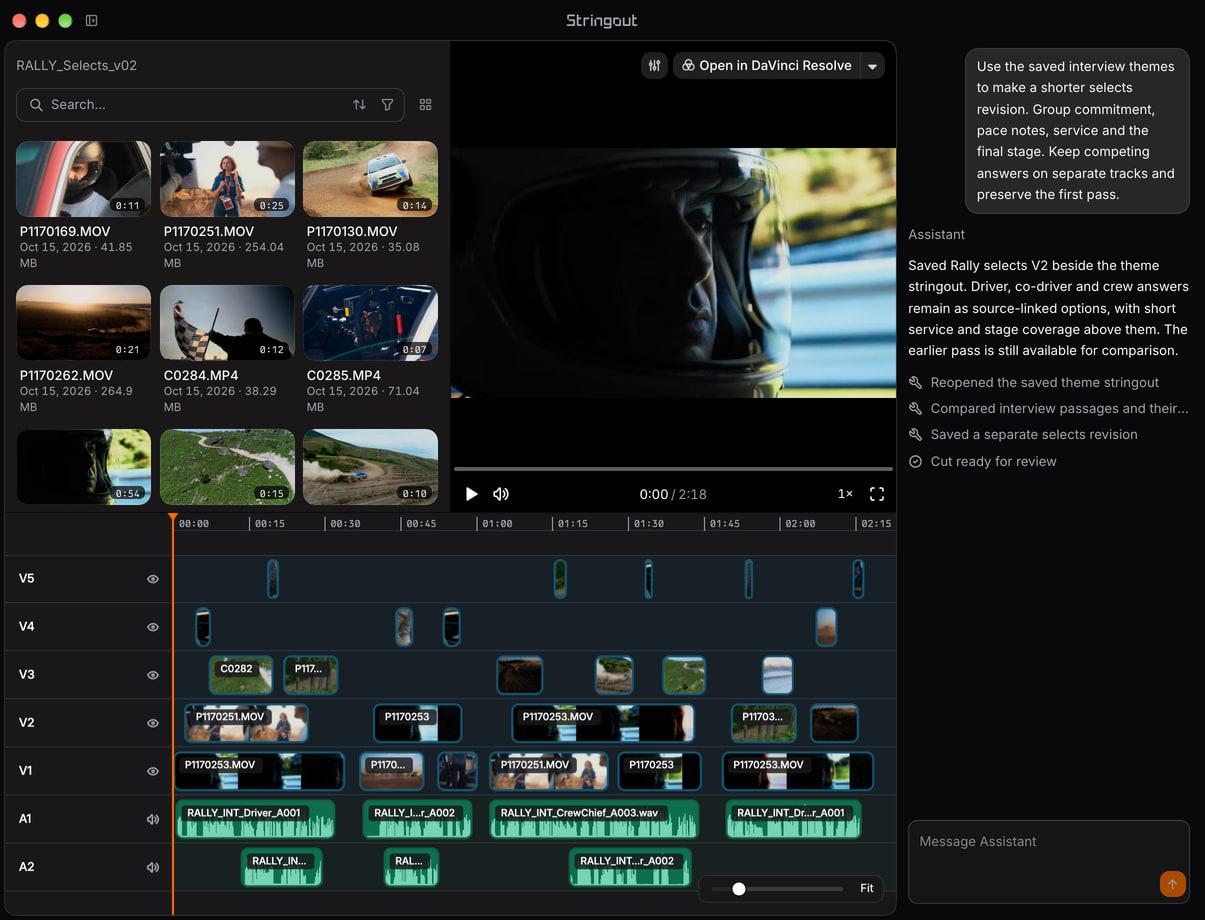The image size is (1205, 920).
Task: Select the C0285.MP4 thumbnail
Action: click(370, 323)
